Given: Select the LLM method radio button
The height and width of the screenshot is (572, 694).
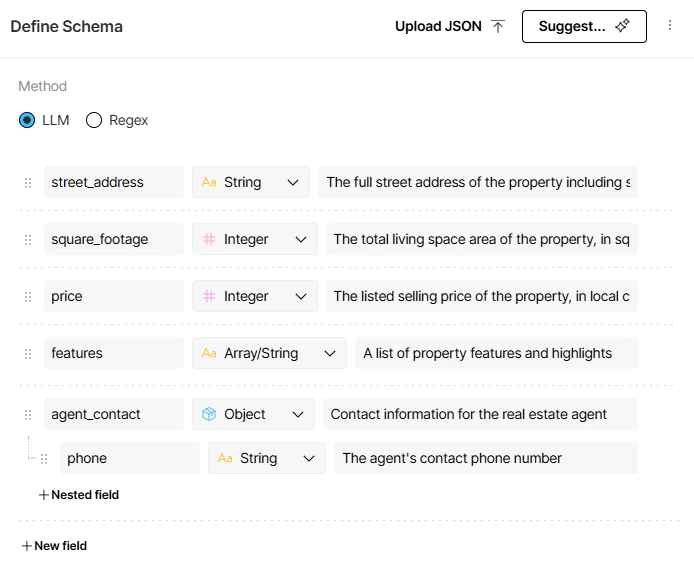Looking at the screenshot, I should pyautogui.click(x=27, y=120).
